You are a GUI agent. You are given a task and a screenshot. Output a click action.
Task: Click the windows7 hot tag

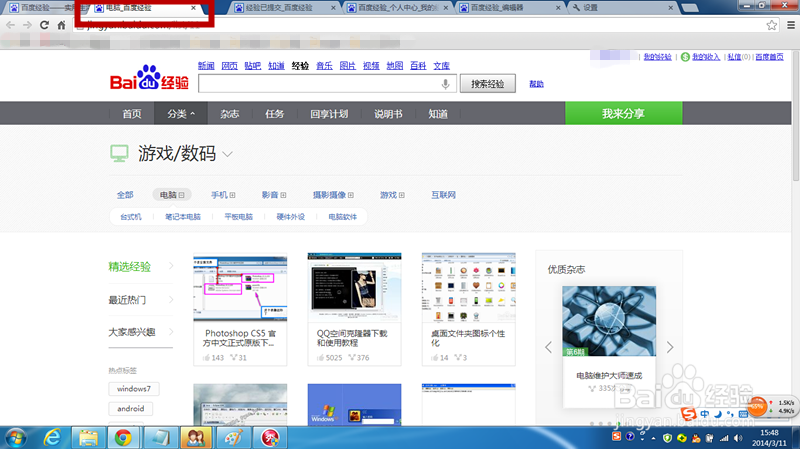(x=134, y=389)
